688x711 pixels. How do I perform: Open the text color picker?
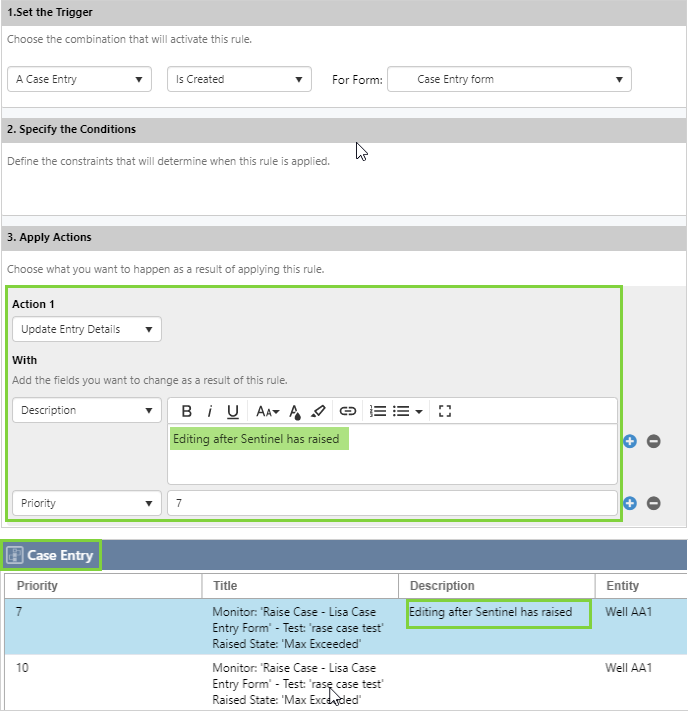click(x=295, y=411)
